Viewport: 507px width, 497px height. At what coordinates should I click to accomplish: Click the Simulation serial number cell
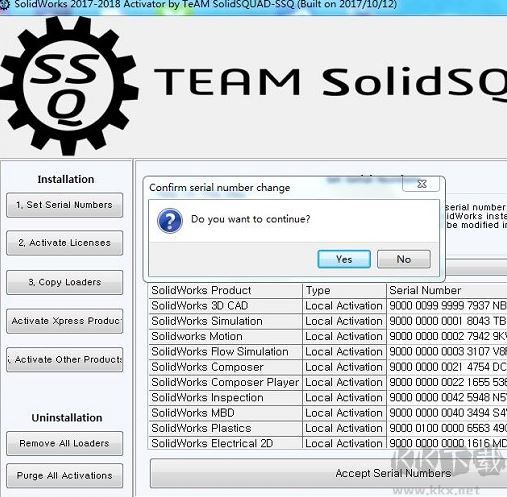[x=447, y=321]
